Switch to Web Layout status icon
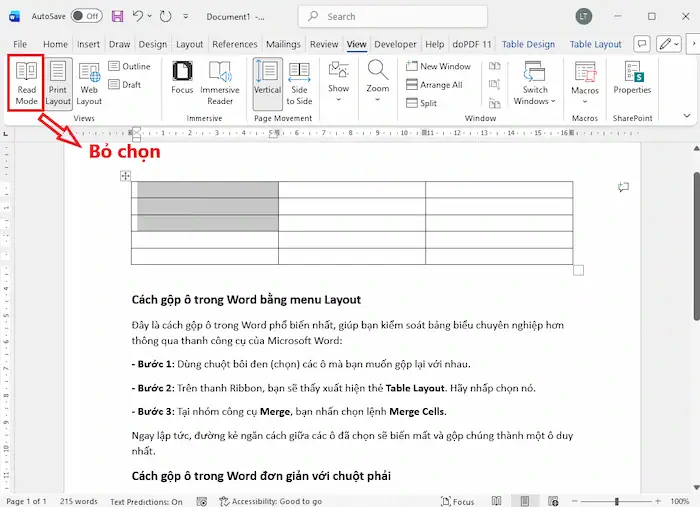Screen dimensions: 700x507 click(x=553, y=501)
